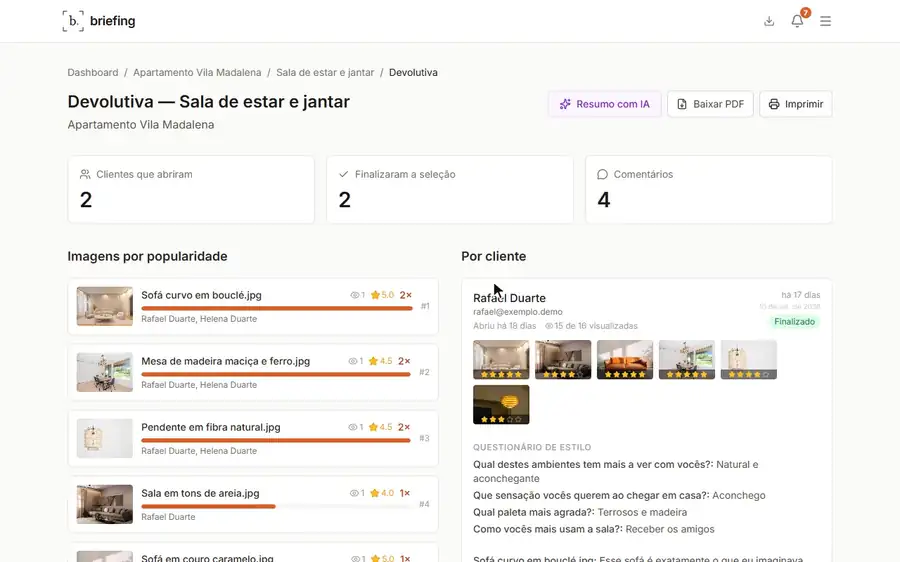
Task: Click the Comentários count 4
Action: pyautogui.click(x=604, y=200)
